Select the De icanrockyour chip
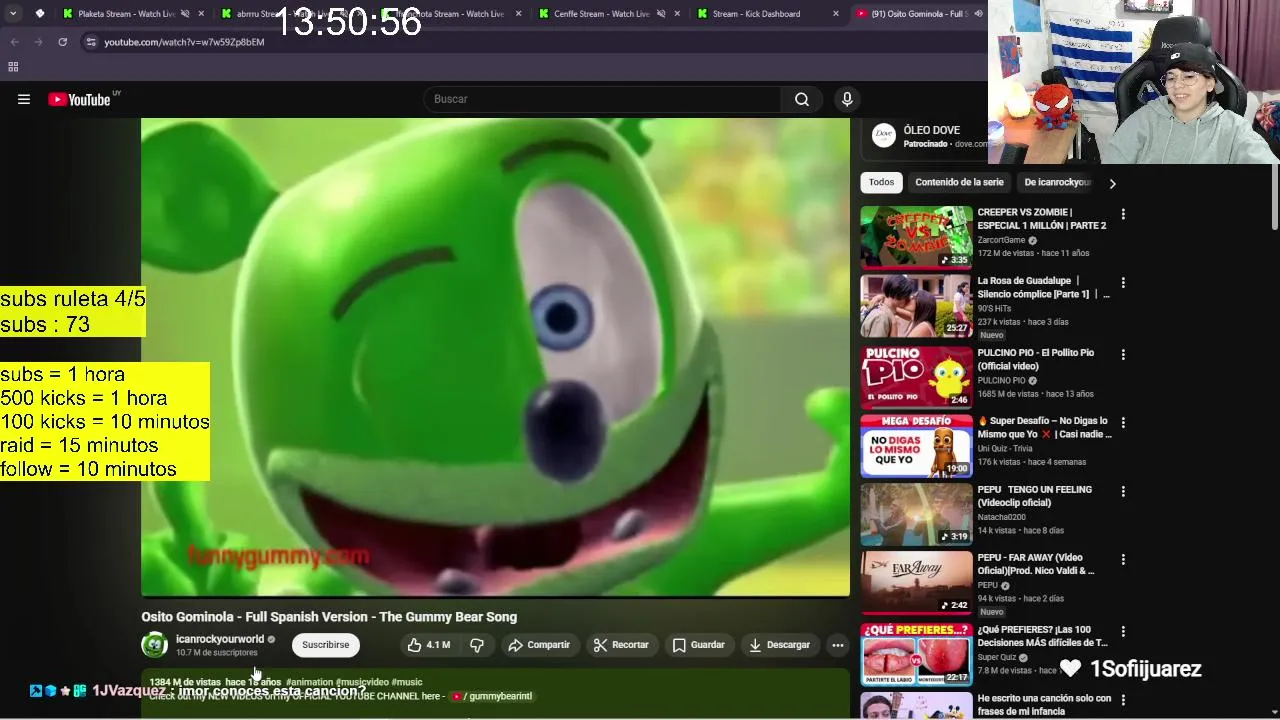This screenshot has width=1280, height=720. (1057, 183)
